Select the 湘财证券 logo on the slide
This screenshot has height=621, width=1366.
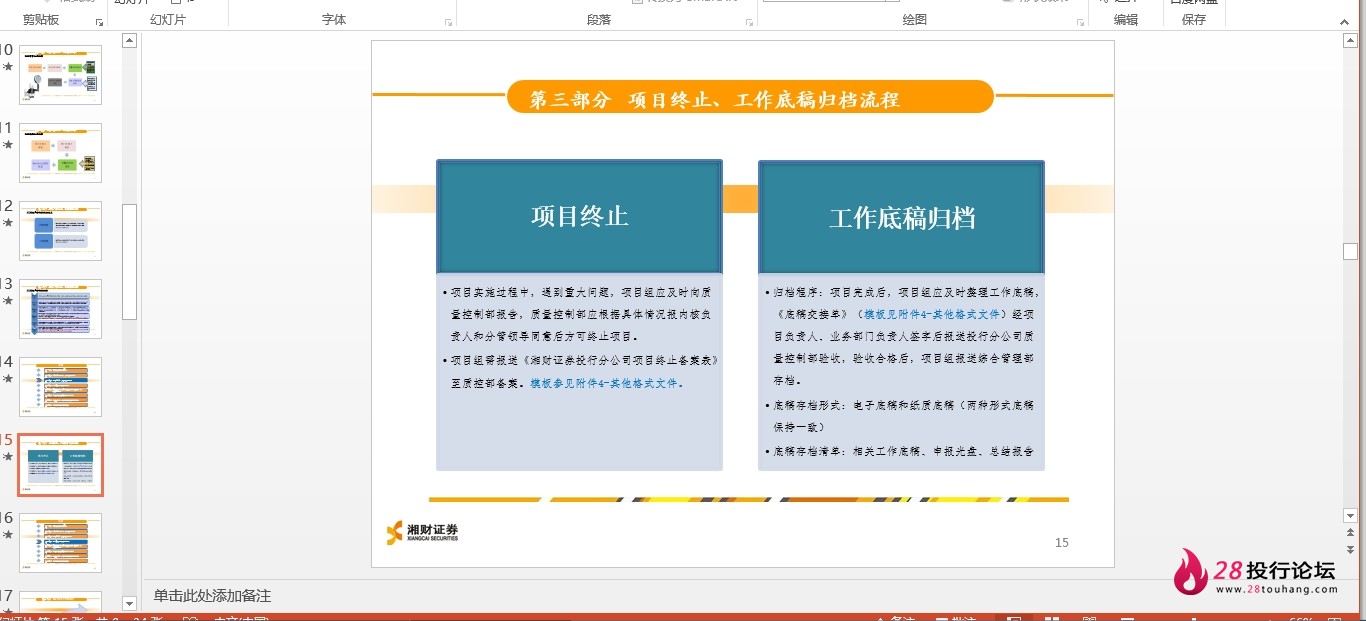422,533
